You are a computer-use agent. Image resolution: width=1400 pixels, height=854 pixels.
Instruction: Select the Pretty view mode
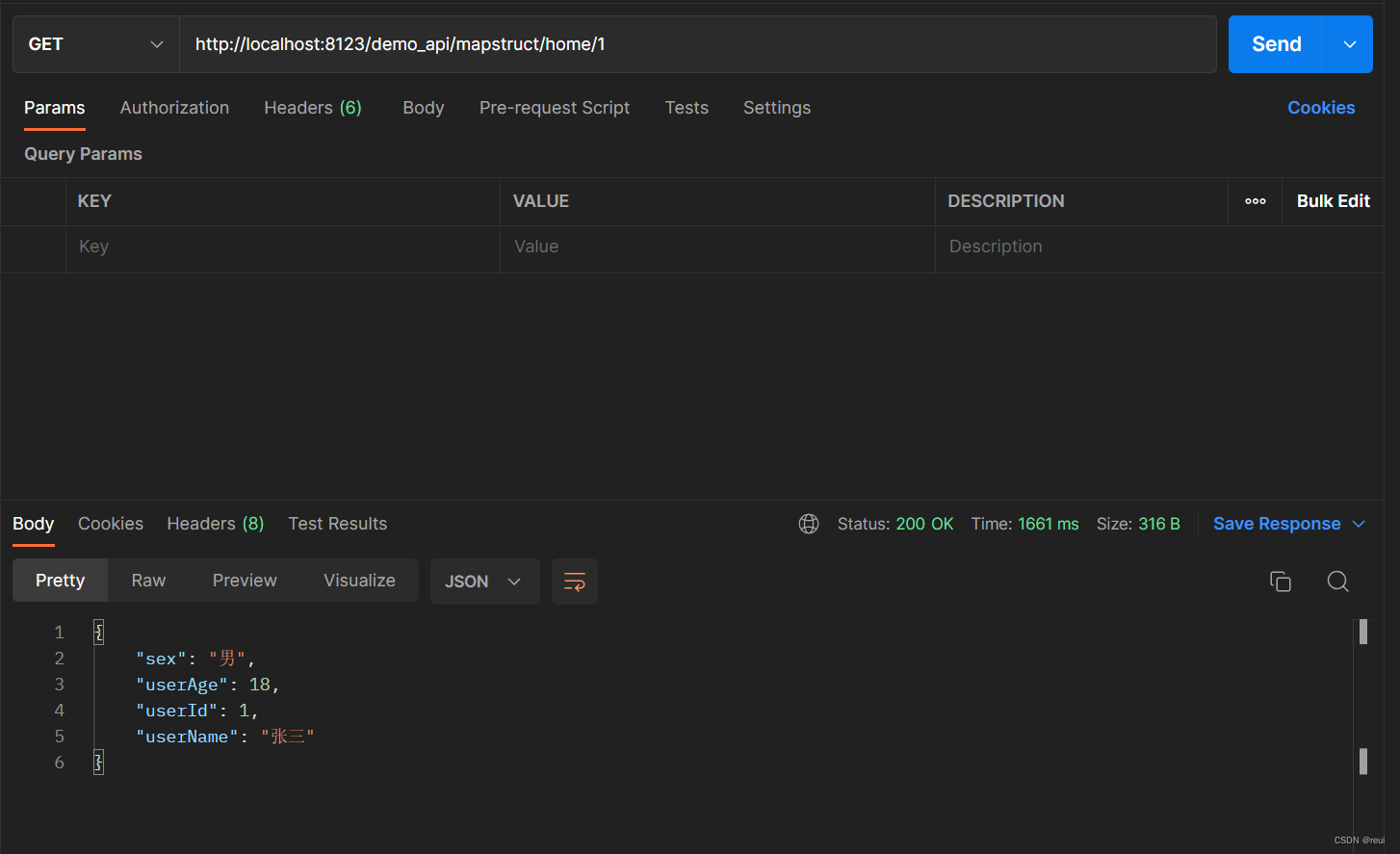[60, 581]
